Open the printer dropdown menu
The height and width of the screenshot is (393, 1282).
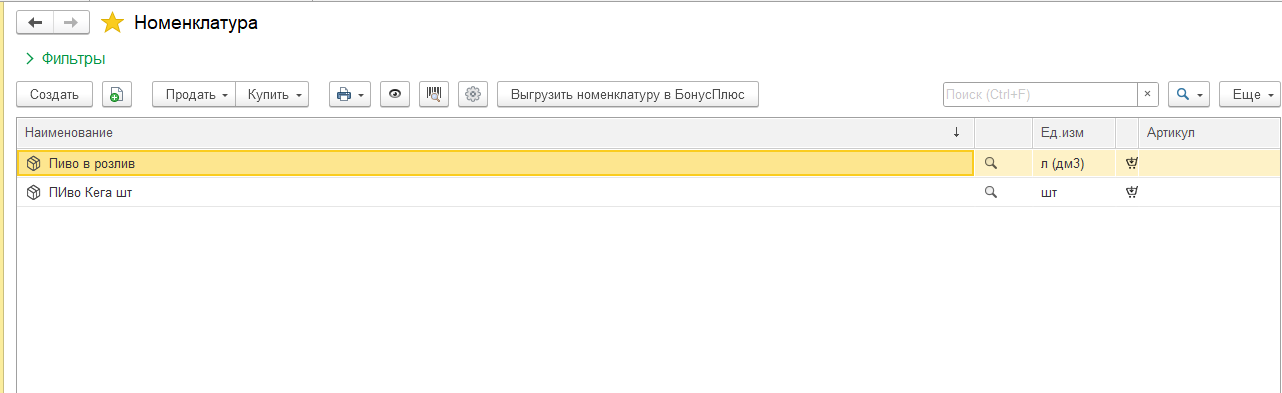(x=350, y=94)
